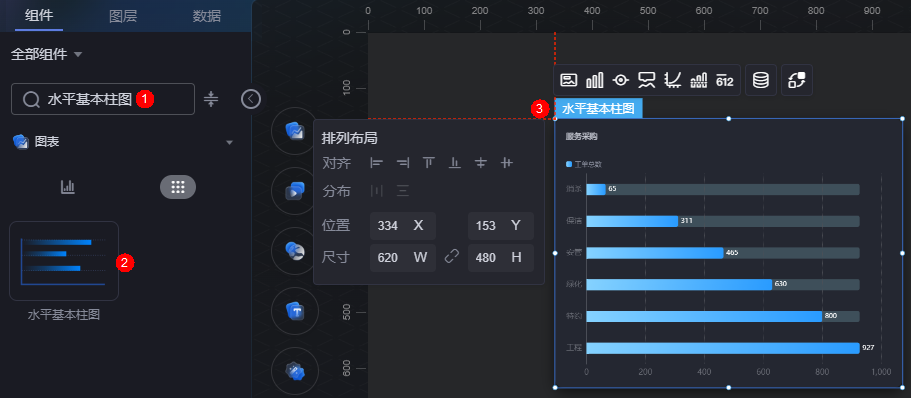911x398 pixels.
Task: Switch to the 图层 tab
Action: coord(123,16)
